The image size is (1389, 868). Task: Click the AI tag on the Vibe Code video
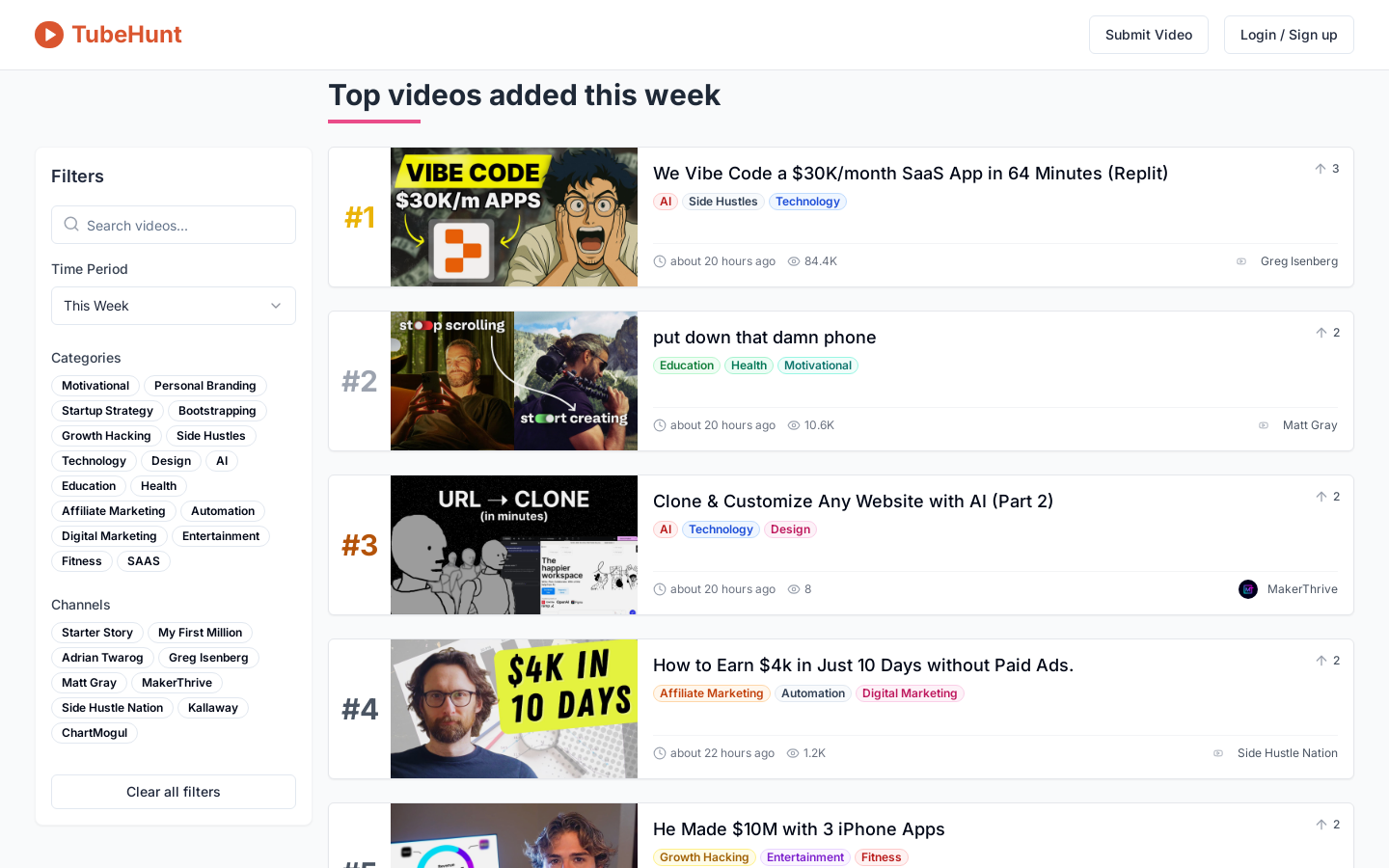666,202
